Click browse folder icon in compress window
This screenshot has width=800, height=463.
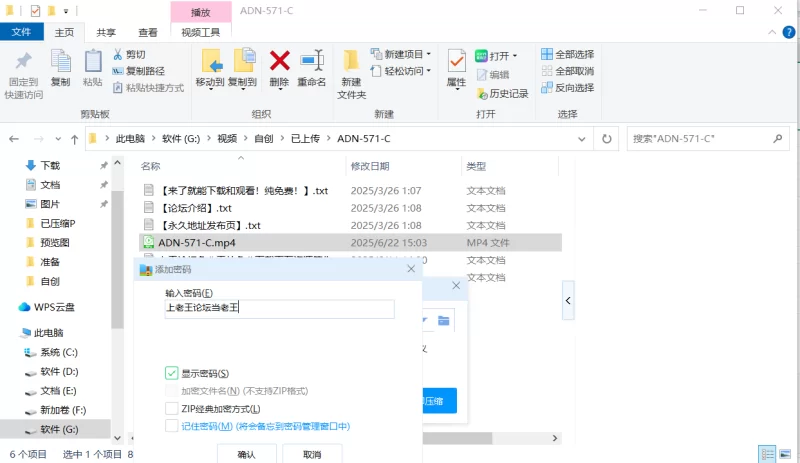point(443,321)
